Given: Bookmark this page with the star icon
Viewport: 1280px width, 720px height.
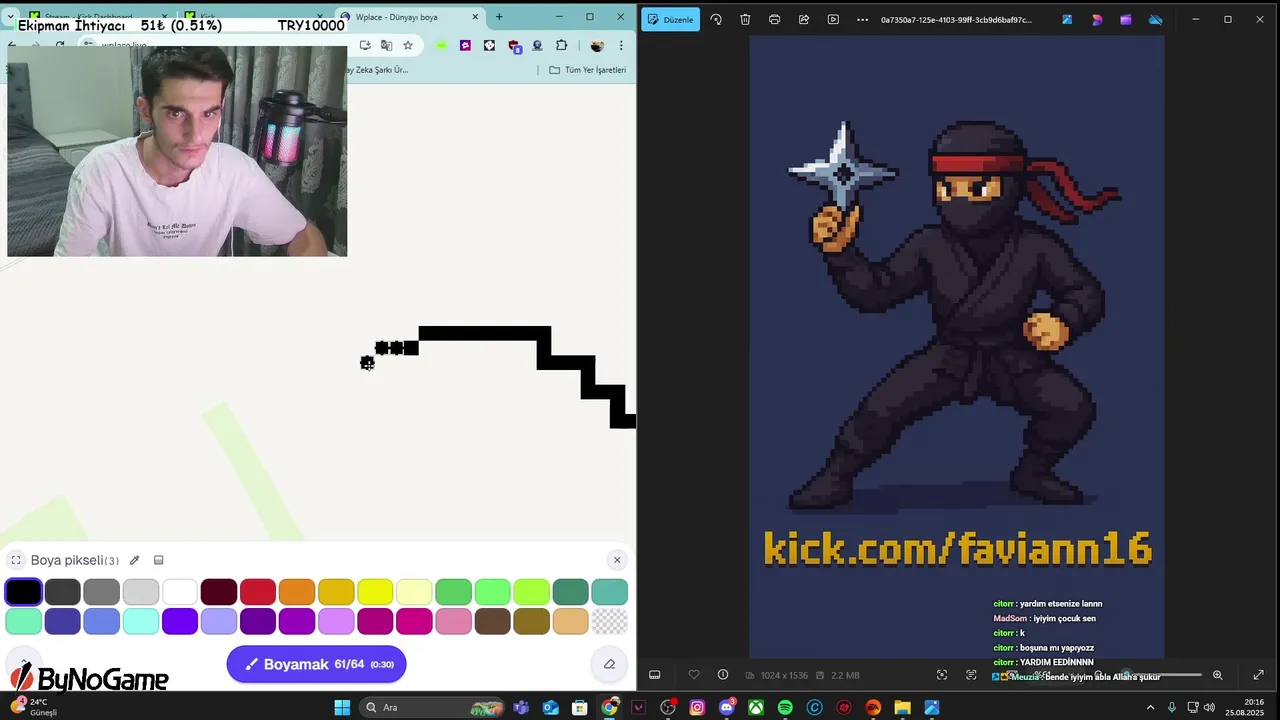Looking at the screenshot, I should click(x=408, y=45).
